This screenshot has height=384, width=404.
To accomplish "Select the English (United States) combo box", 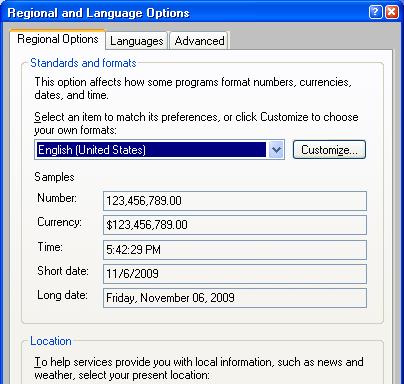I will pyautogui.click(x=159, y=150).
